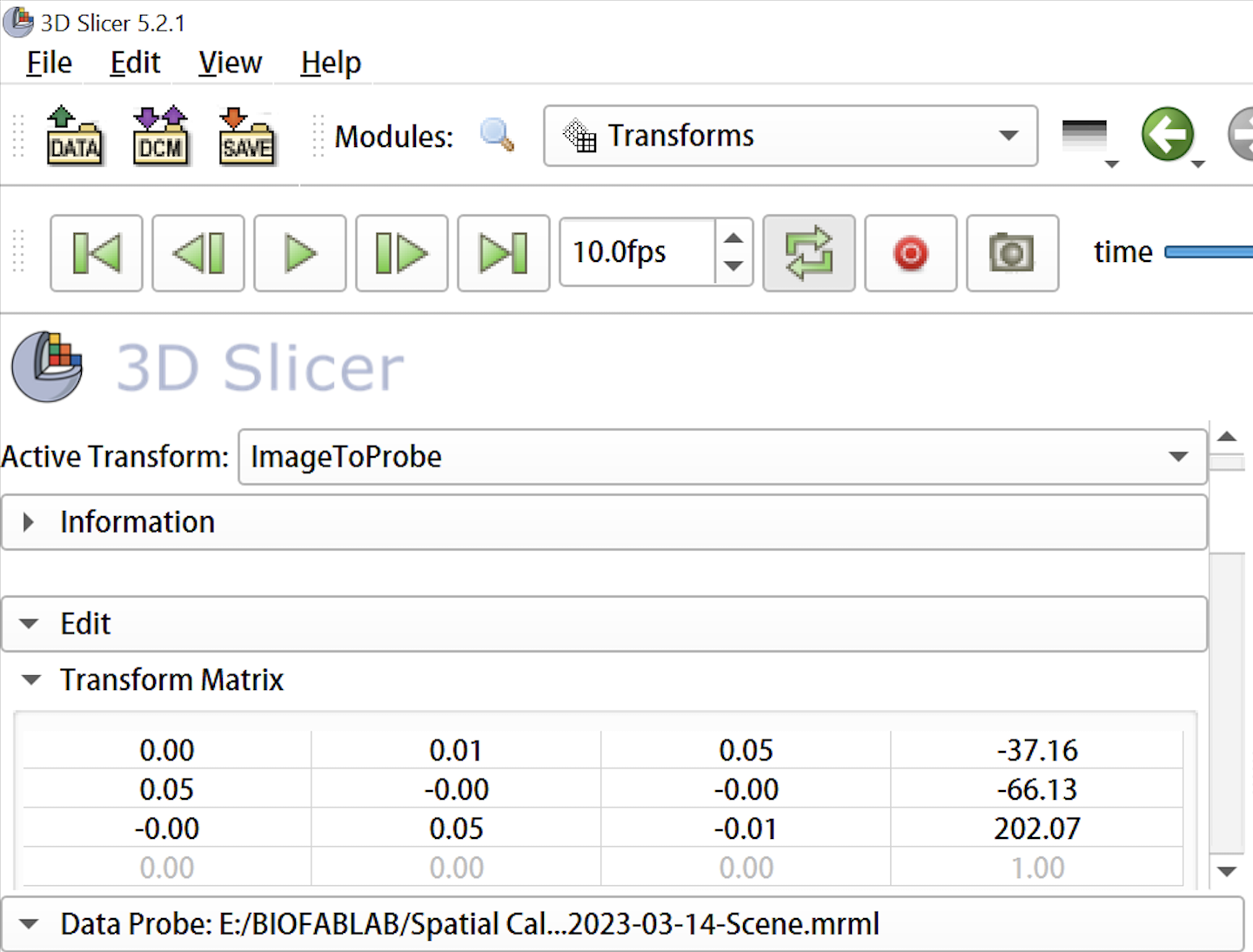
Task: Click matrix cell with value -66.13
Action: point(1037,789)
